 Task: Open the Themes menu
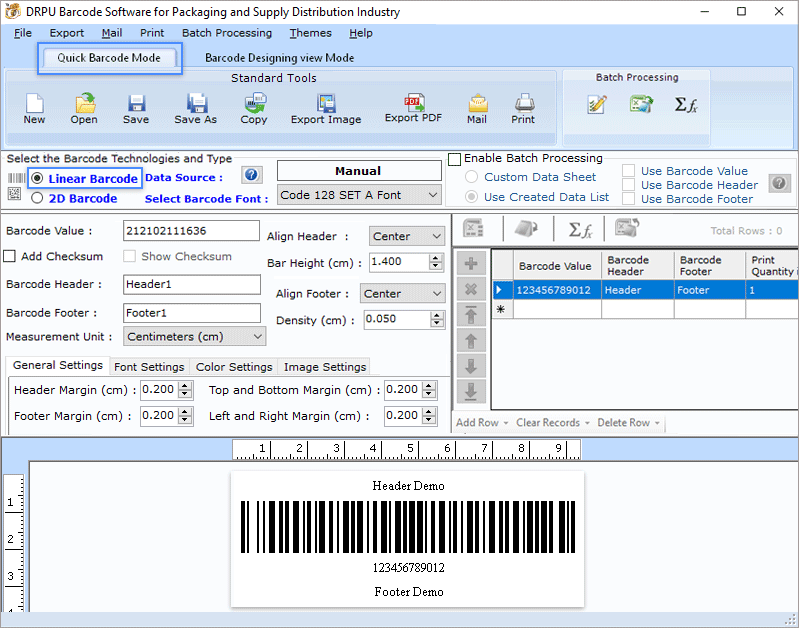[x=310, y=33]
